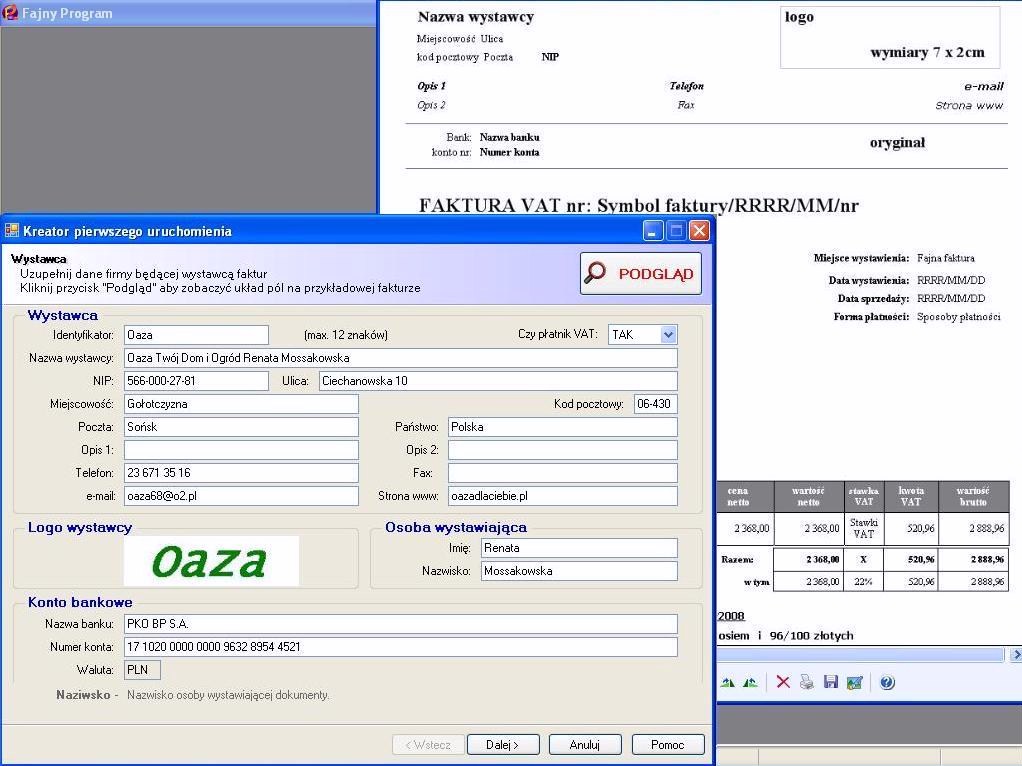Click the Fajny Program title bar icon
The width and height of the screenshot is (1022, 766).
pos(10,13)
